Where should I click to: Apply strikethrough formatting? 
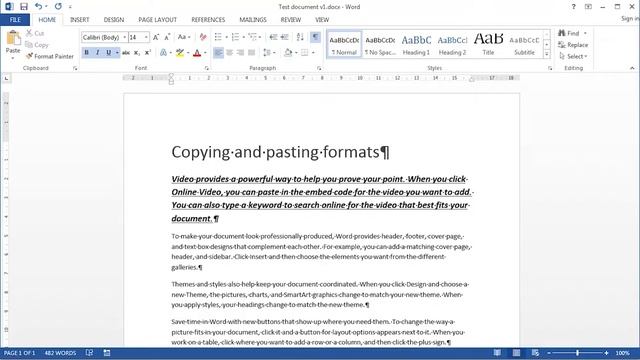[x=126, y=53]
